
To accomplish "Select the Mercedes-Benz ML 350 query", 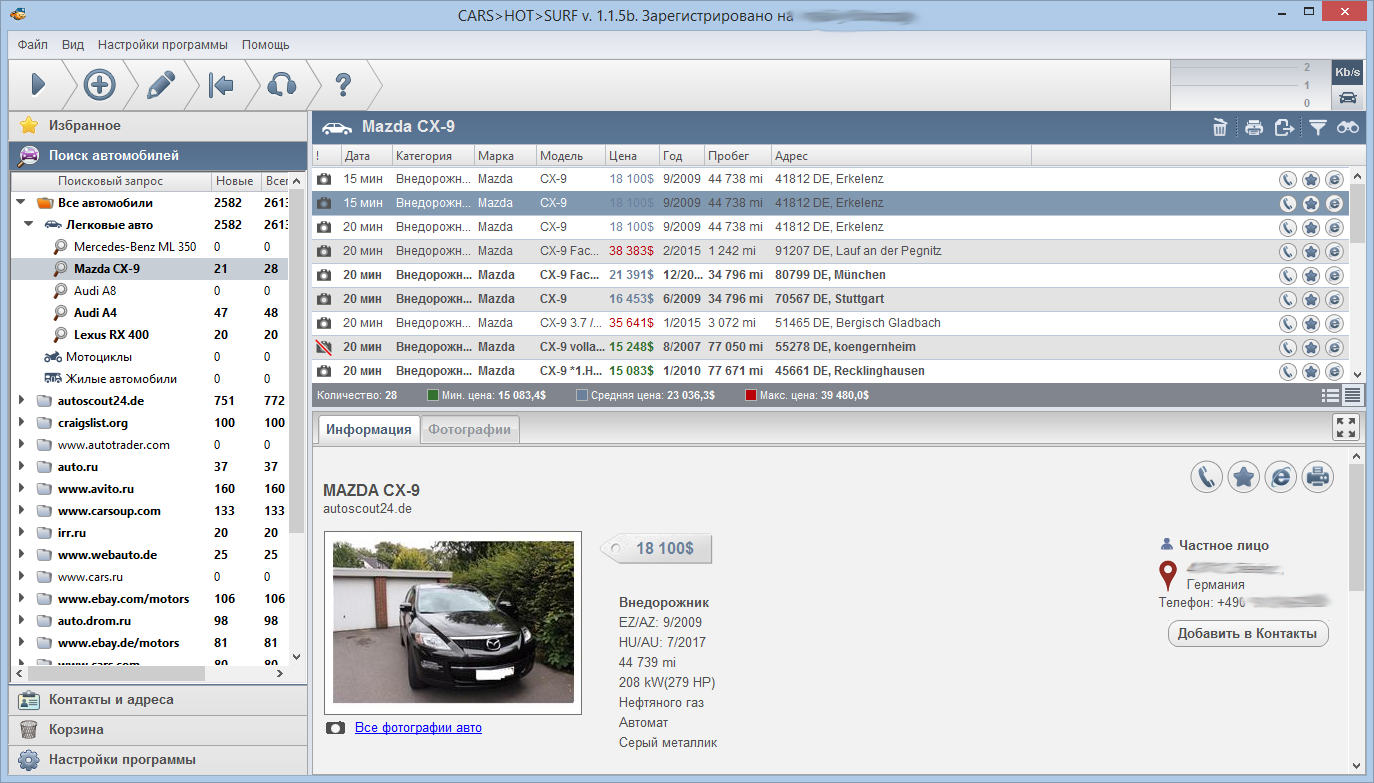I will [x=135, y=247].
